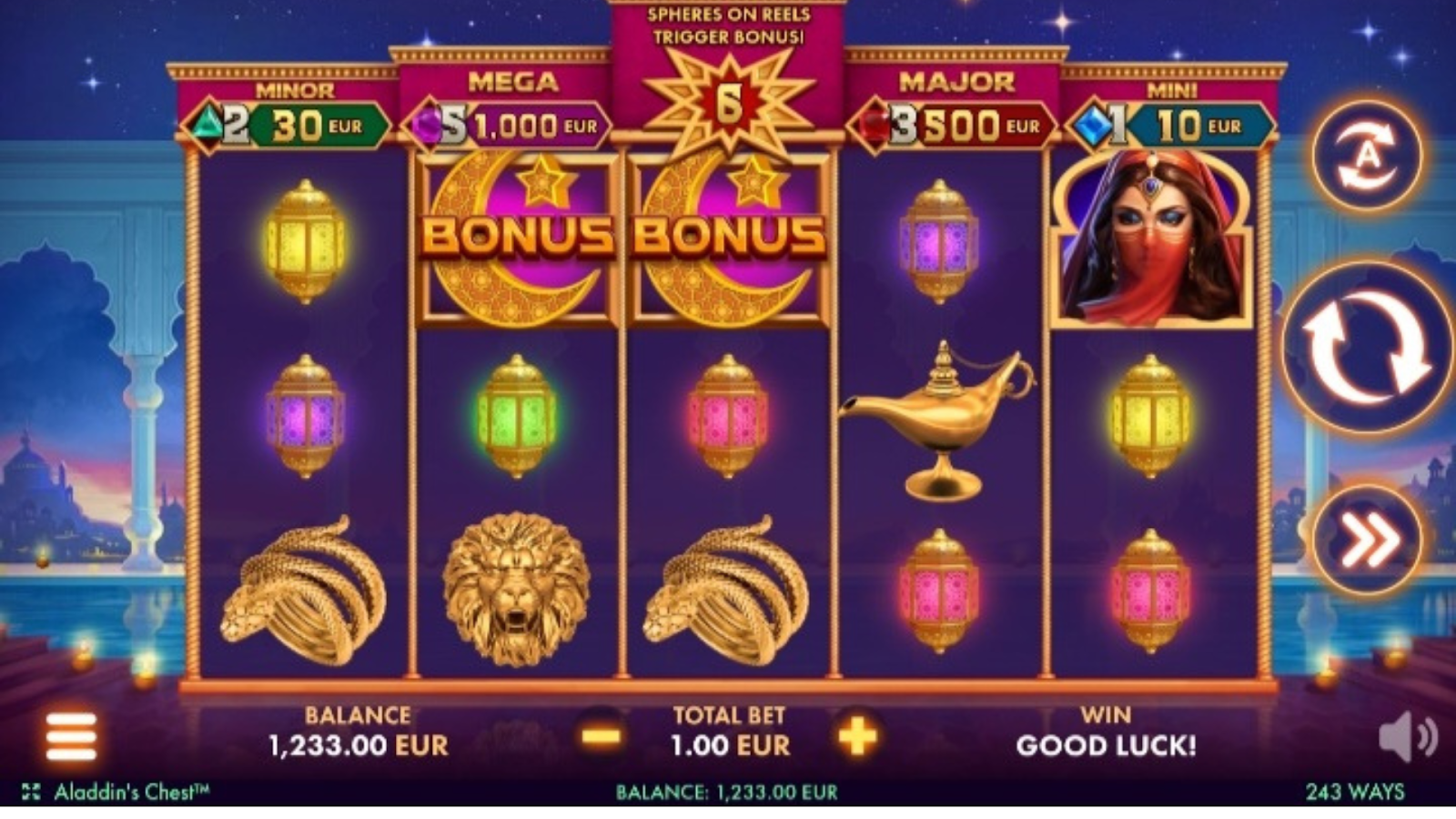Enable autoplay with the circular A arrows icon
The width and height of the screenshot is (1456, 819).
point(1368,157)
